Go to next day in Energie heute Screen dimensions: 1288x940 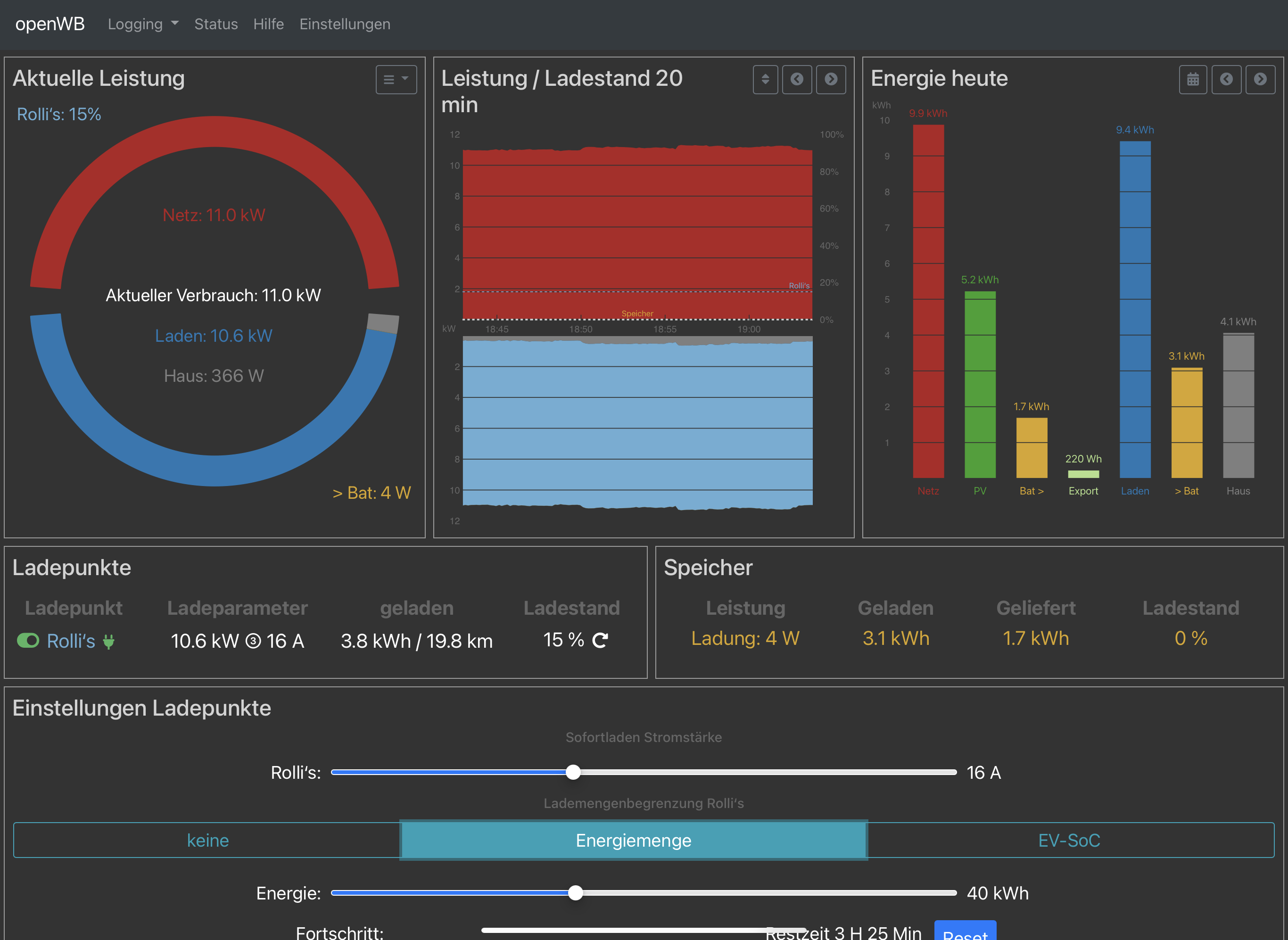click(1261, 79)
